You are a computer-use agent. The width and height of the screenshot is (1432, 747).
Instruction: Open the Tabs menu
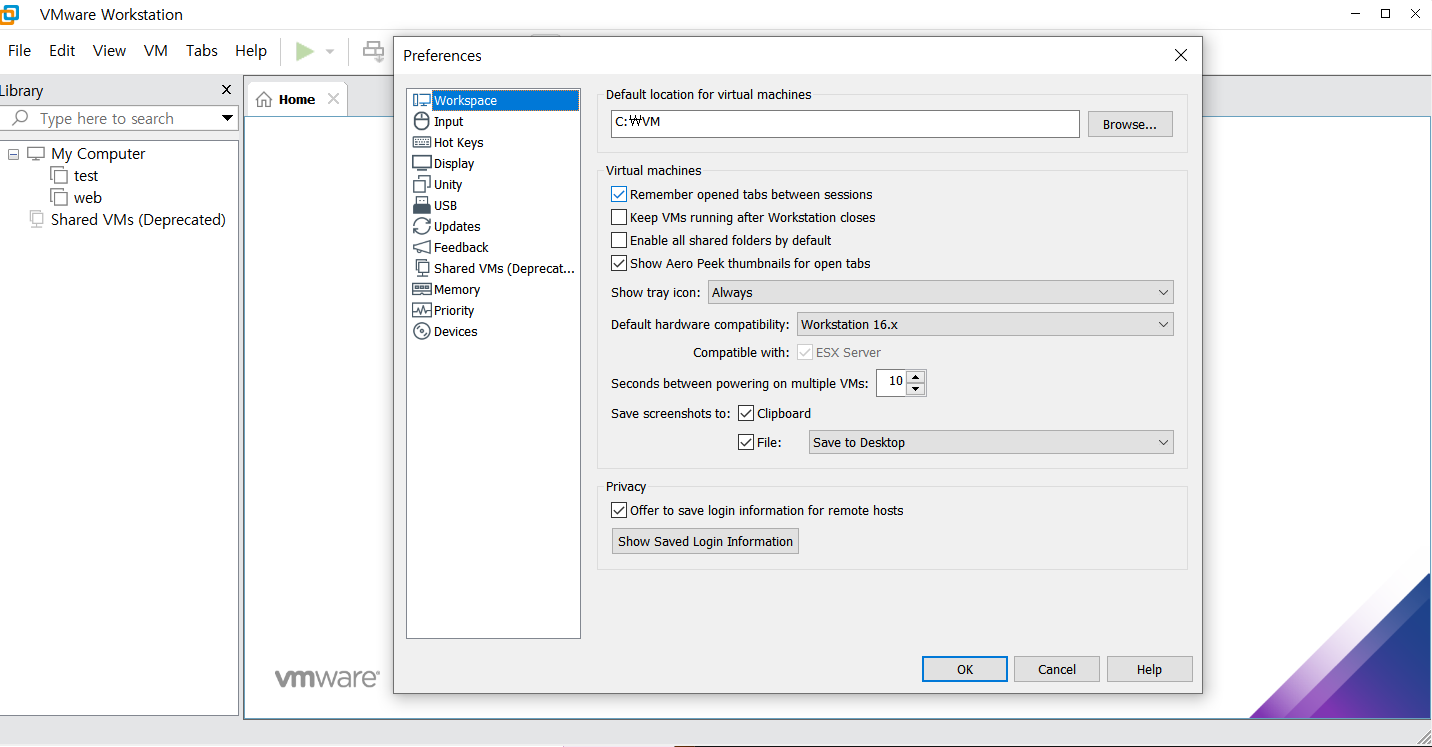(202, 51)
